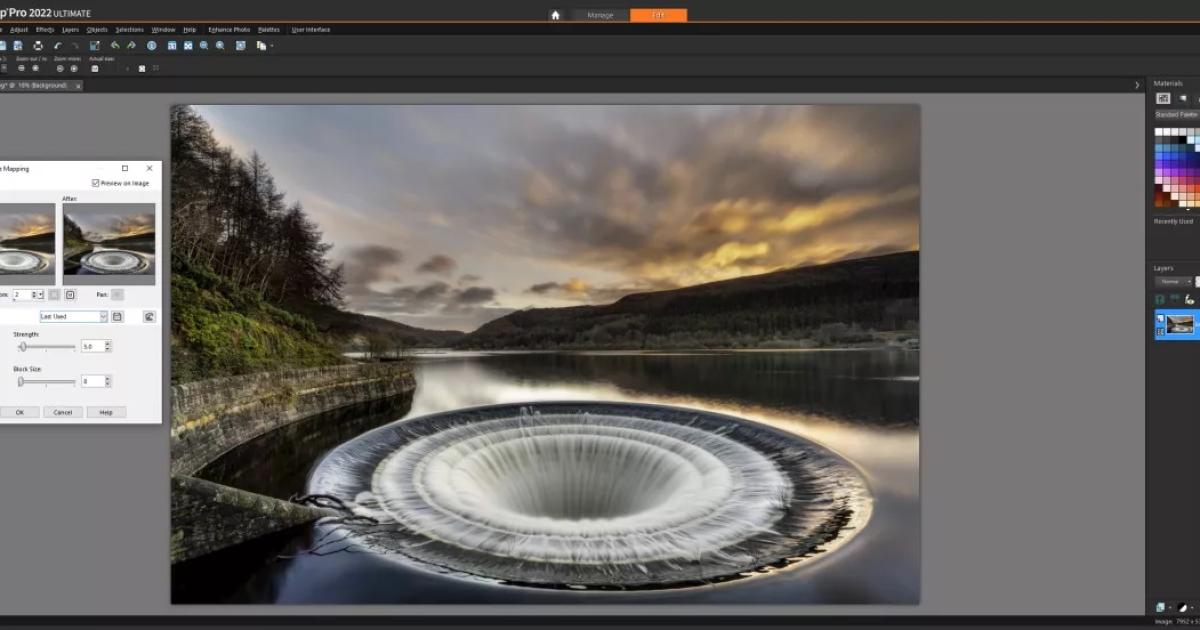Click the reset to default icon in dialog
This screenshot has width=1200, height=630.
[x=149, y=316]
